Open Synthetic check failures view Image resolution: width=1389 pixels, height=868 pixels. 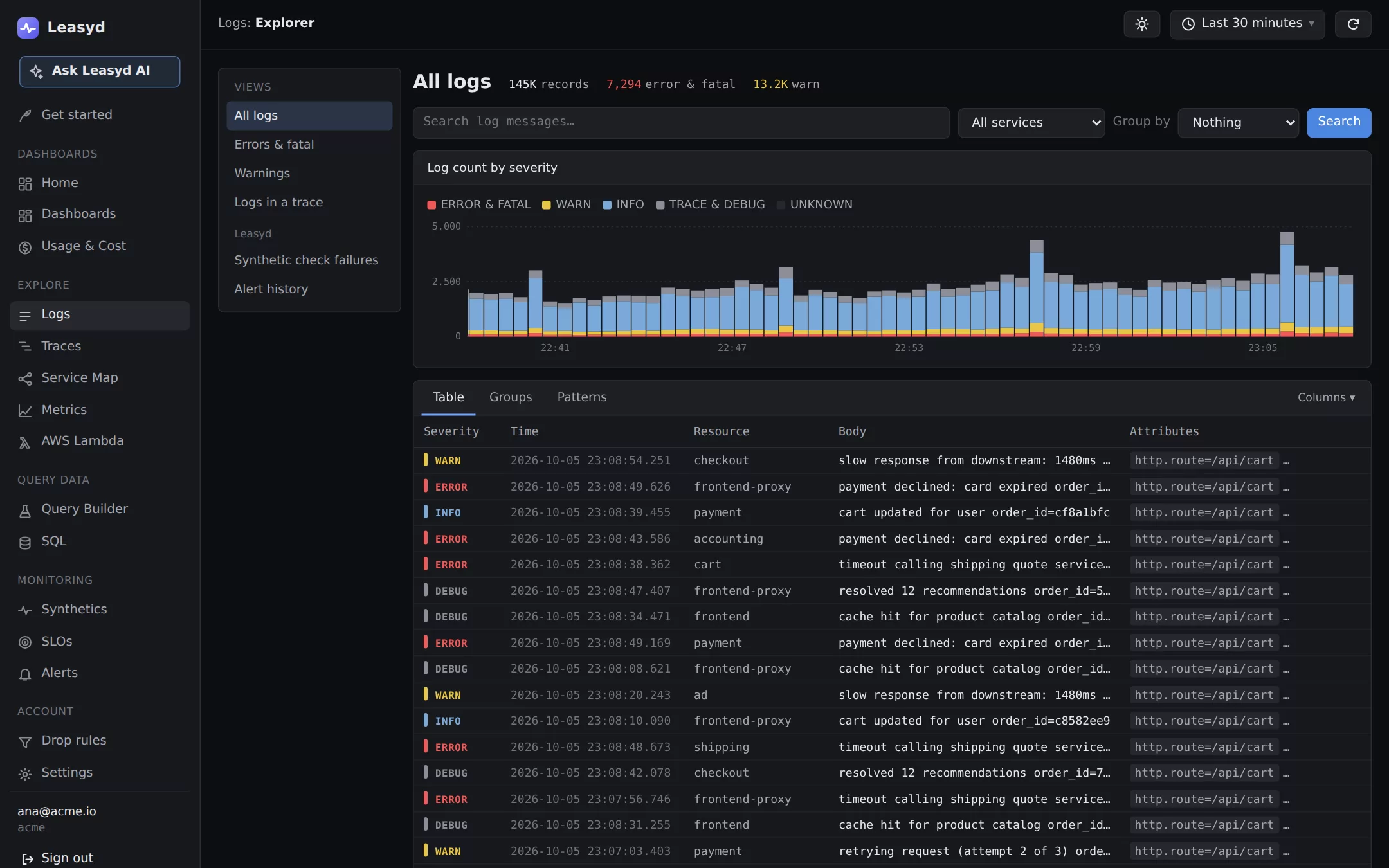coord(309,260)
